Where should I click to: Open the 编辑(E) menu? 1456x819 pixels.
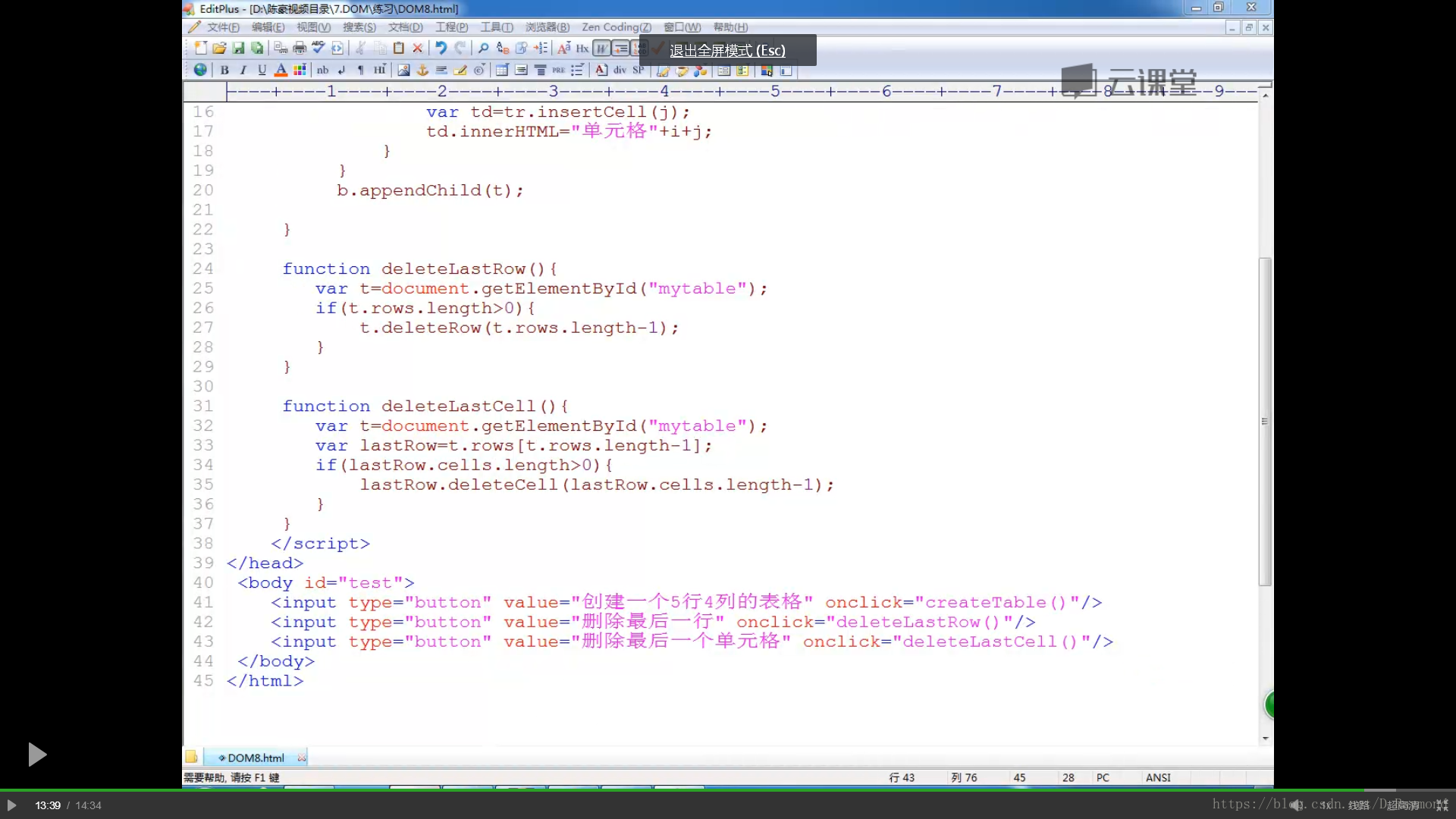tap(268, 27)
